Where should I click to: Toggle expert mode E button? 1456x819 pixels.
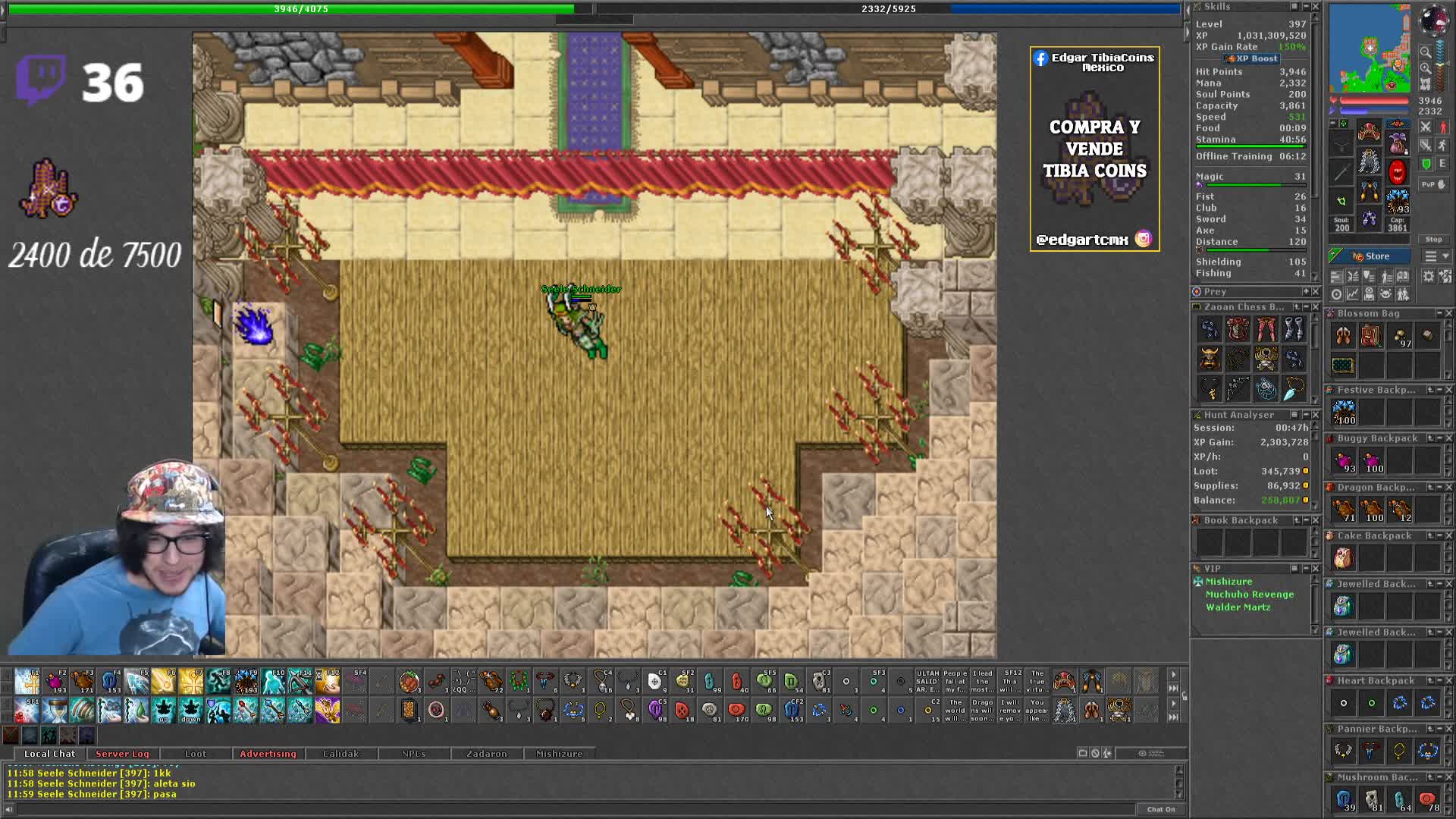(1443, 163)
